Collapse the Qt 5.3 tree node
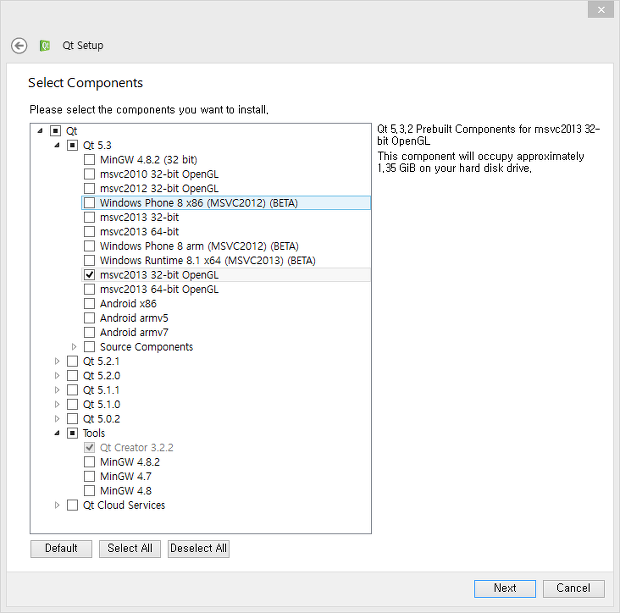620x613 pixels. pyautogui.click(x=57, y=145)
